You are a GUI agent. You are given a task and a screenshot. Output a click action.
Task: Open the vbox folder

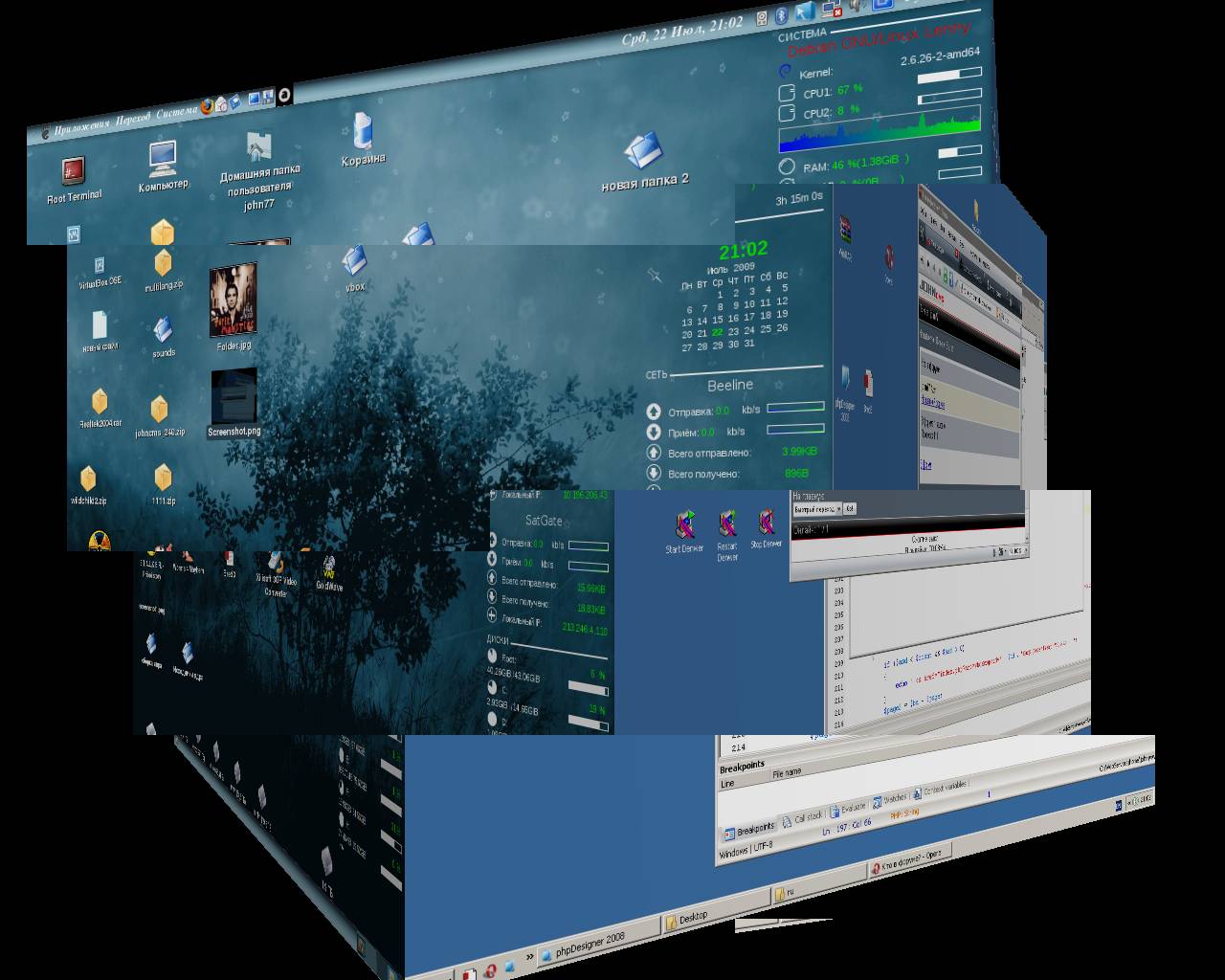(355, 269)
